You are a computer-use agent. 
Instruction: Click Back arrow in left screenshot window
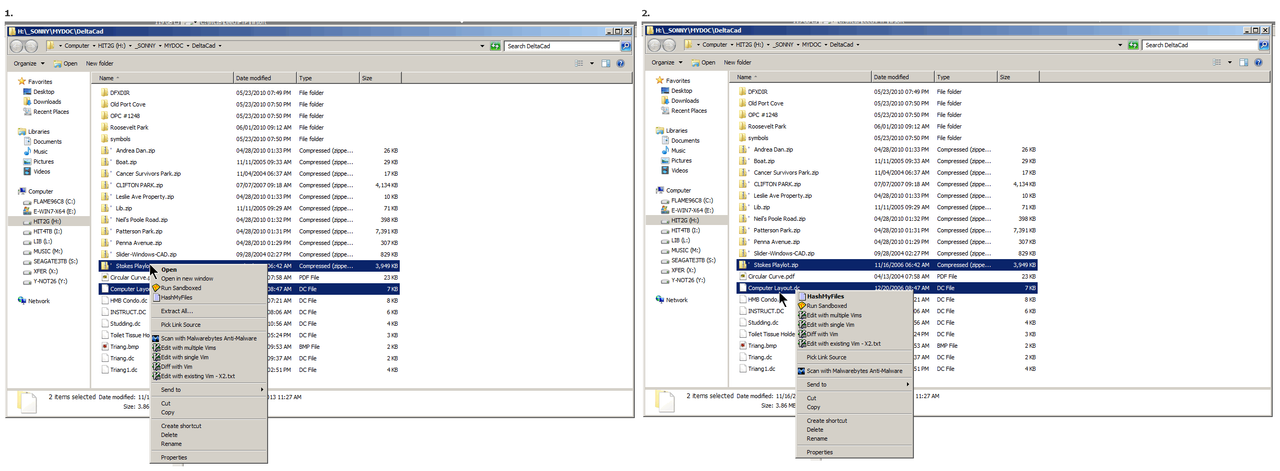pos(17,45)
